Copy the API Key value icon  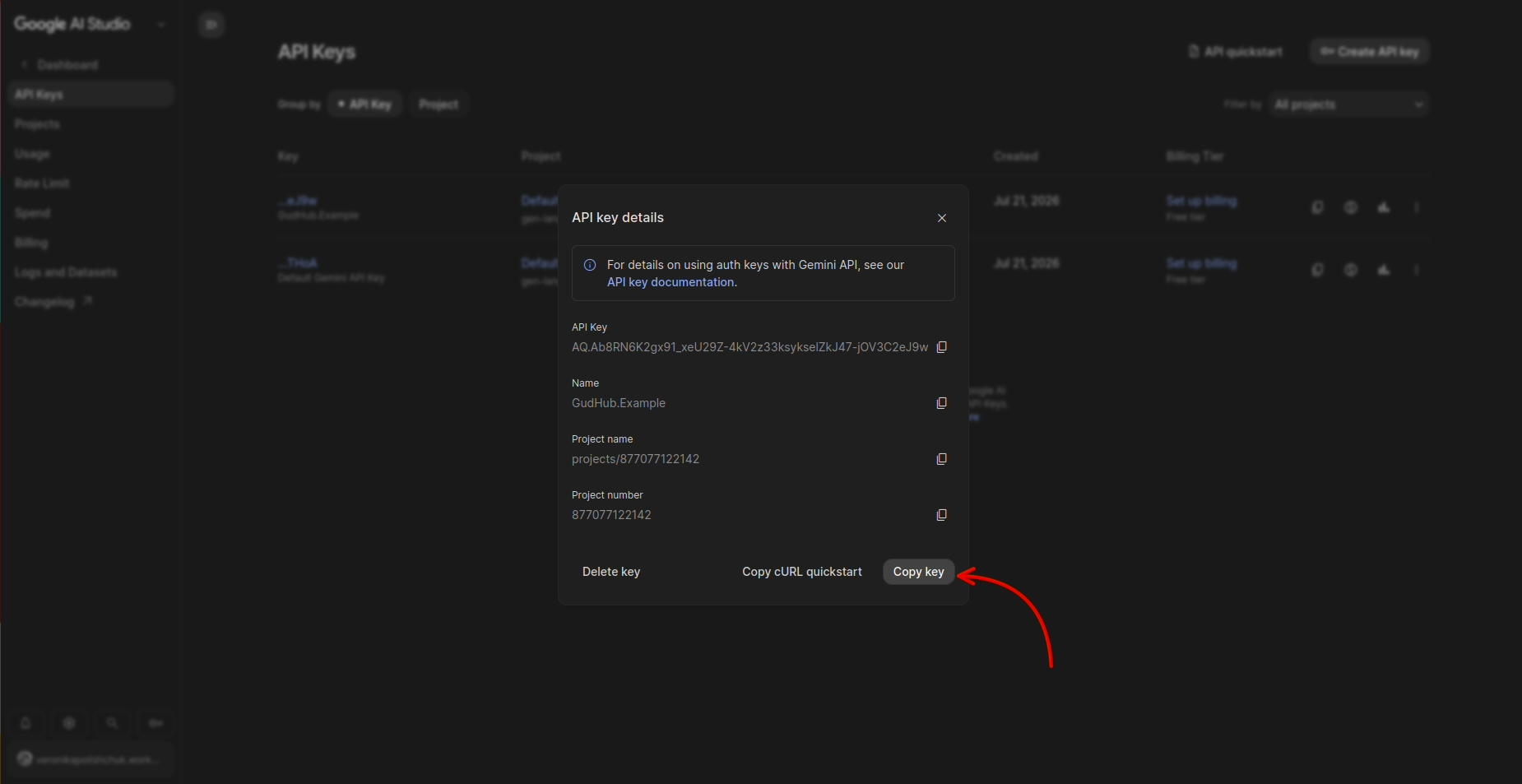(942, 347)
